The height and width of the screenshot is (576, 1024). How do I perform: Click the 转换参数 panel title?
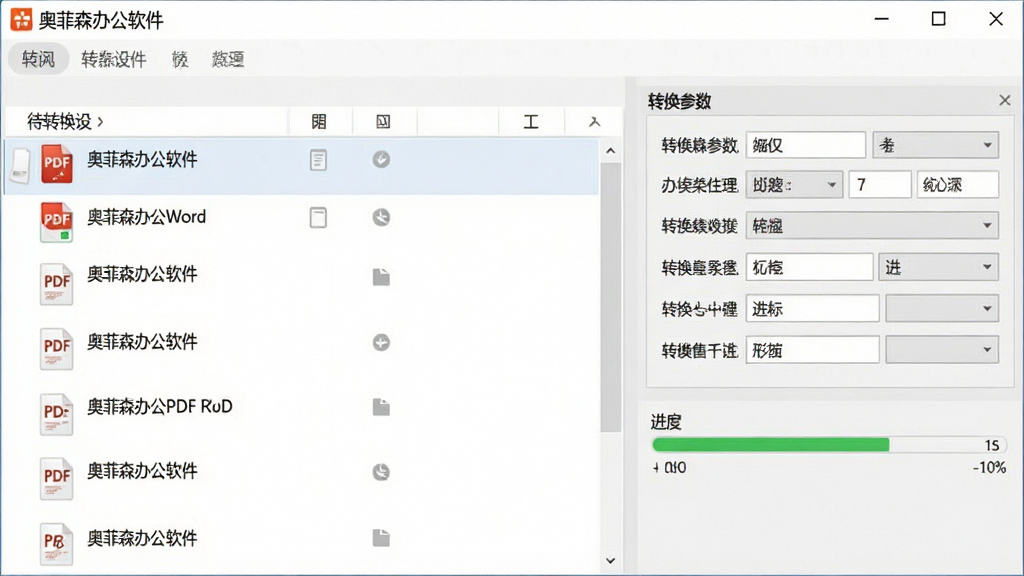[679, 101]
